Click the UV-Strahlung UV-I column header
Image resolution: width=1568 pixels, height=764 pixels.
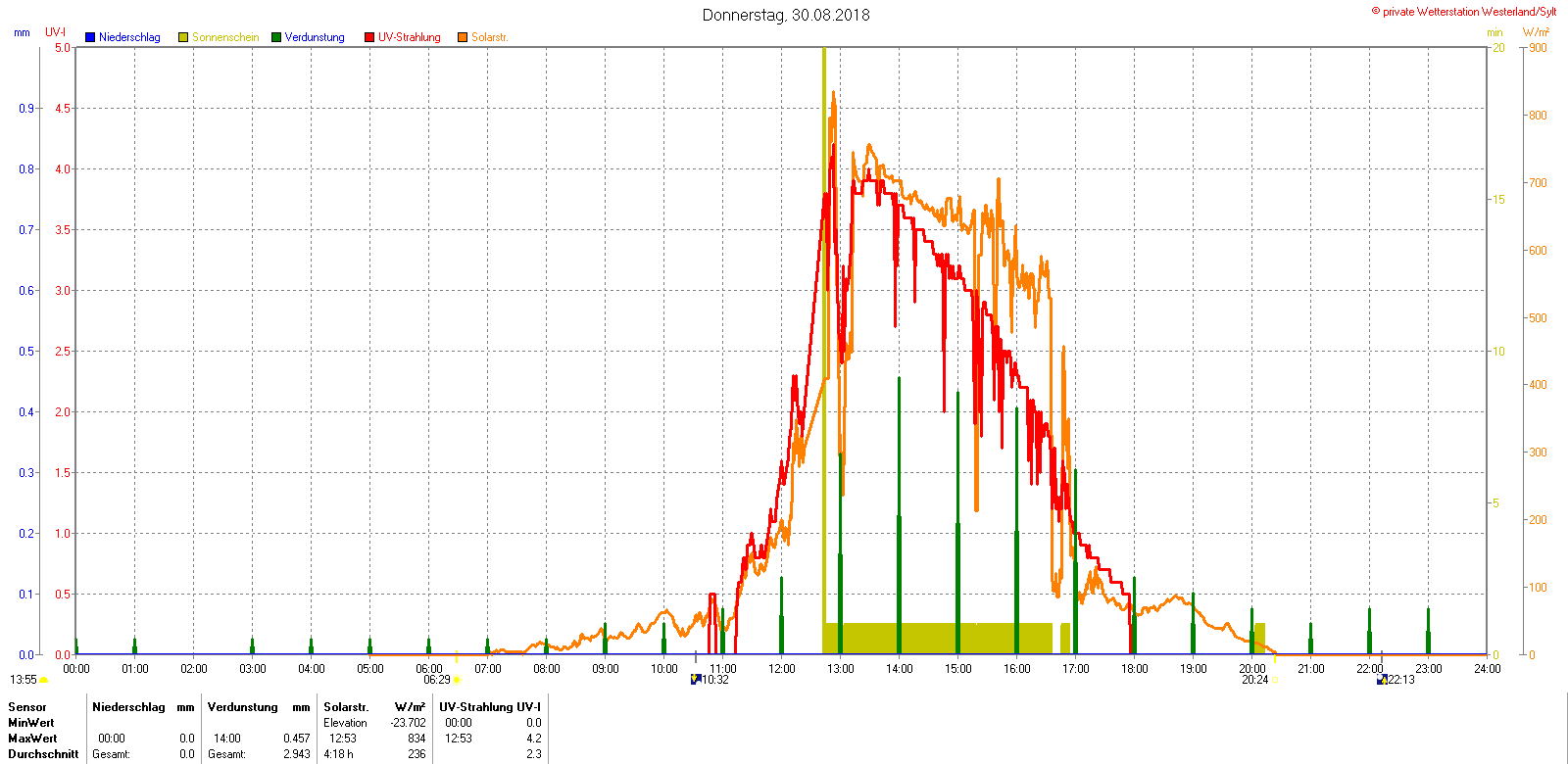coord(490,707)
